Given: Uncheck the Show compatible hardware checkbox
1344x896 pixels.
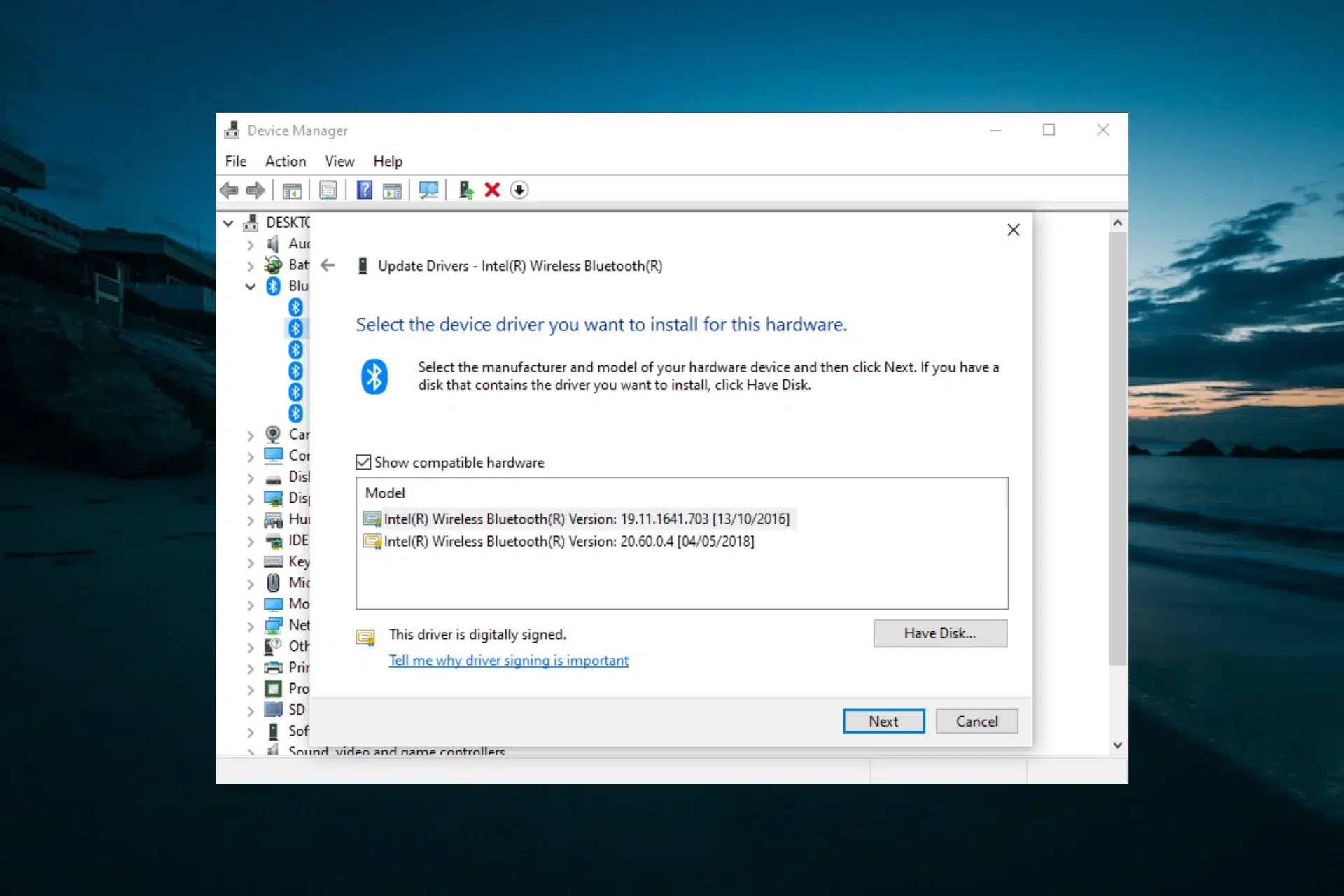Looking at the screenshot, I should [x=364, y=462].
